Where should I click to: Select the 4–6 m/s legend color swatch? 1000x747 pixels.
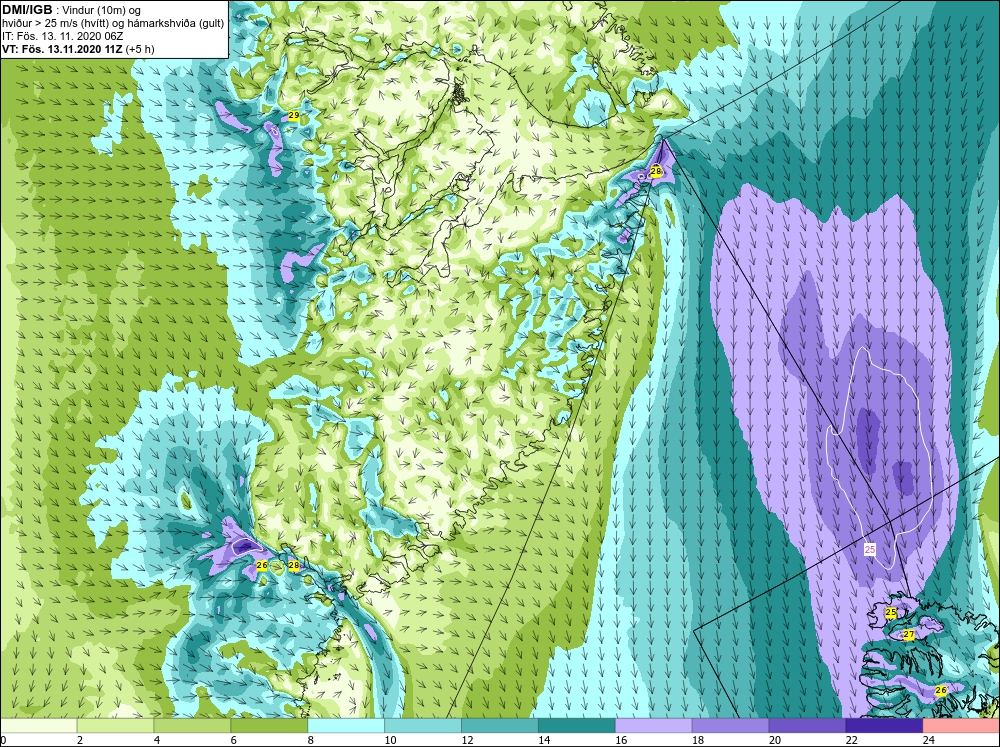click(192, 726)
